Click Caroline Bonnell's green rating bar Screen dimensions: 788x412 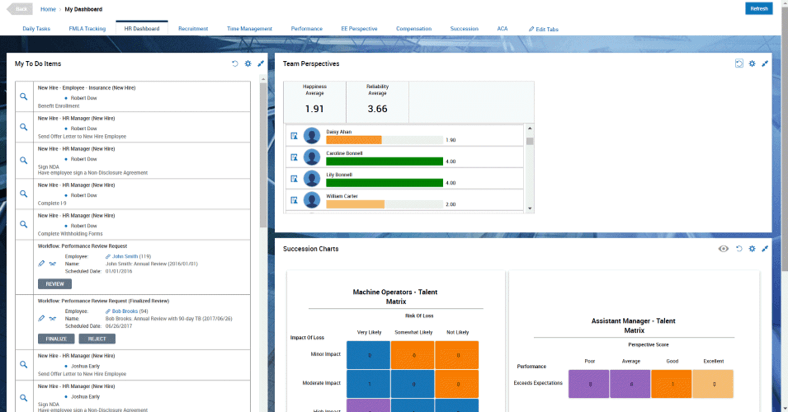[384, 161]
